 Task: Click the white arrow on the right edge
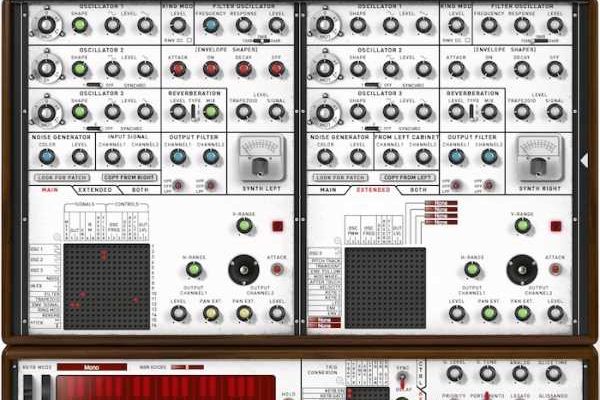point(584,160)
